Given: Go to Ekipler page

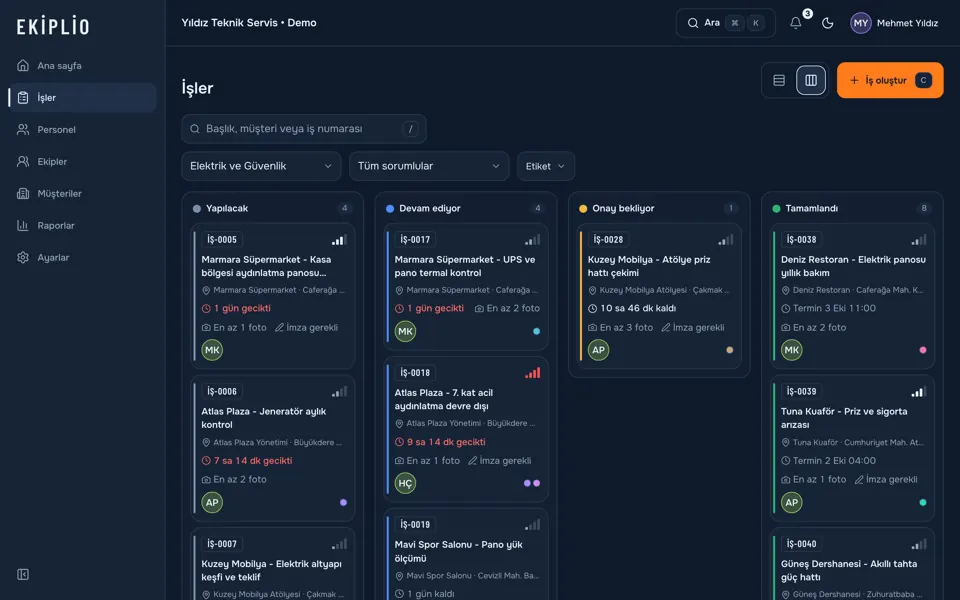Looking at the screenshot, I should 82,162.
